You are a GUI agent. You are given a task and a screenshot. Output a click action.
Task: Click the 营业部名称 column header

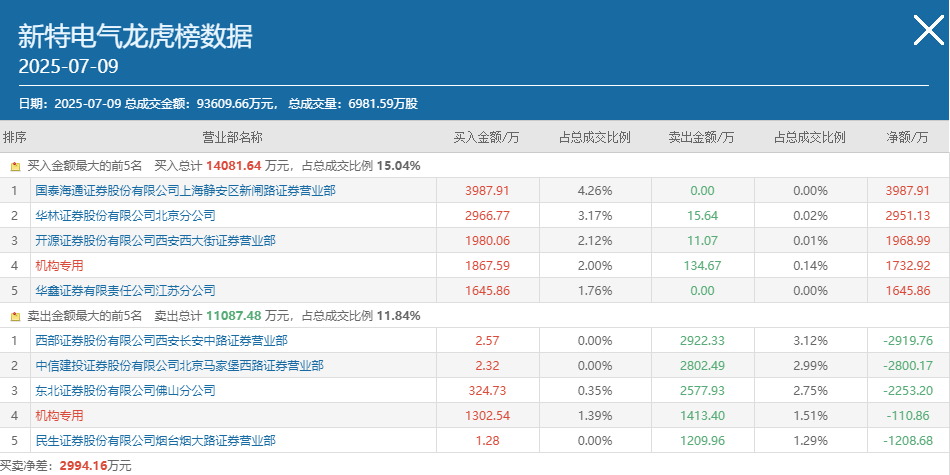232,138
